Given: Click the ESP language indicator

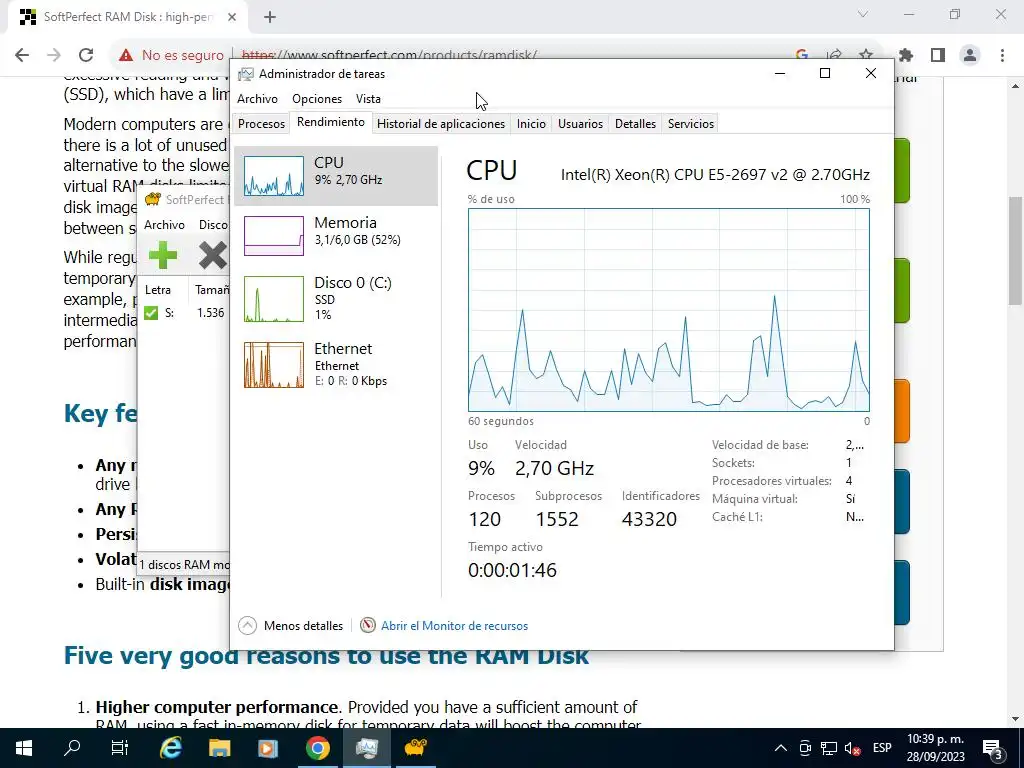Looking at the screenshot, I should click(882, 748).
